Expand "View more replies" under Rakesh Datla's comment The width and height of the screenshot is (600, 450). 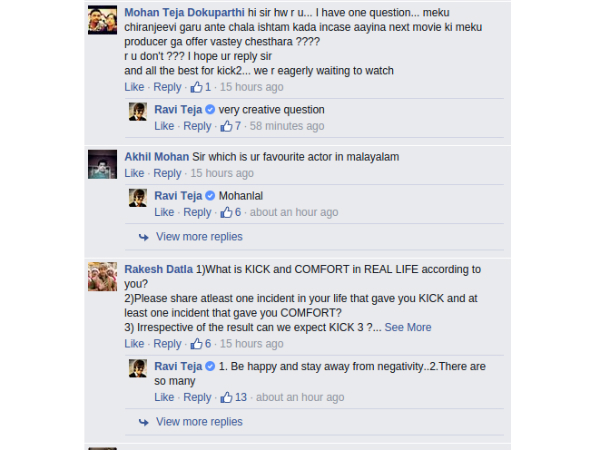[199, 422]
